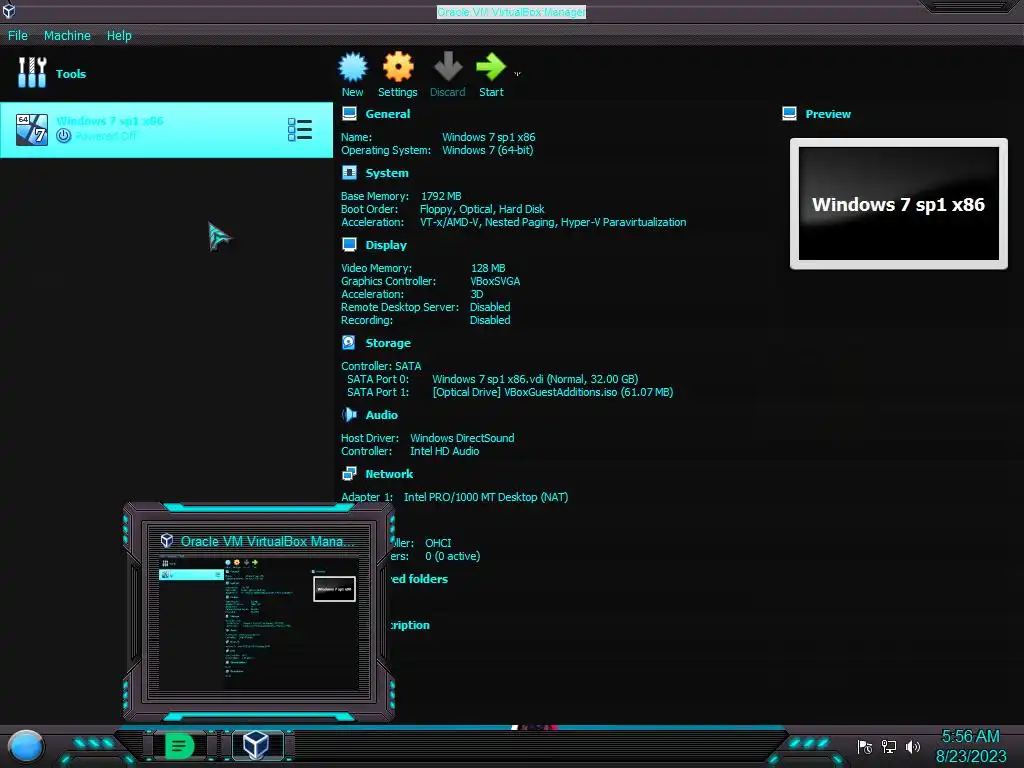Open the Network section heading link
This screenshot has width=1024, height=768.
[x=389, y=474]
